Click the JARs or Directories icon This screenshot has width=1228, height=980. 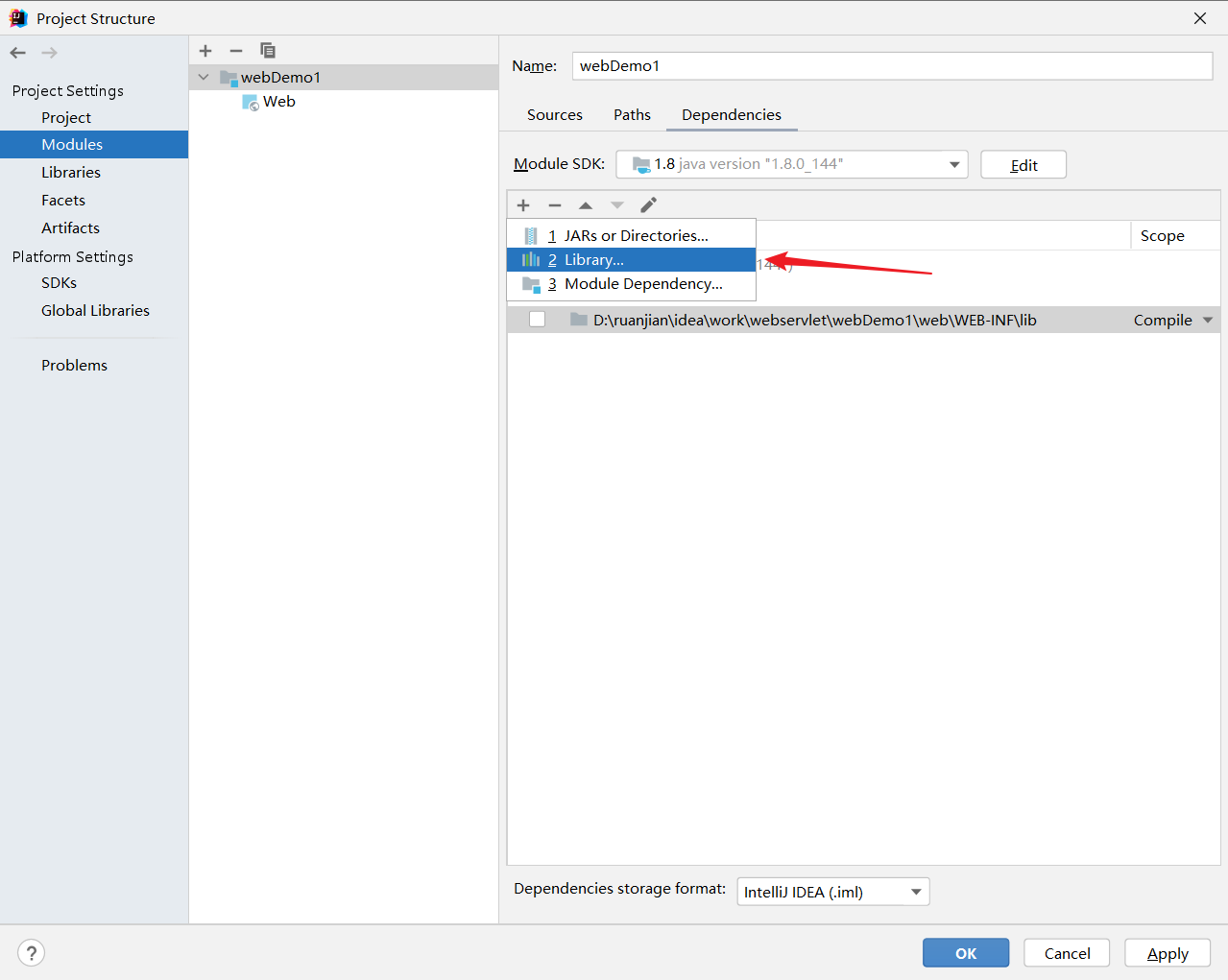(531, 235)
